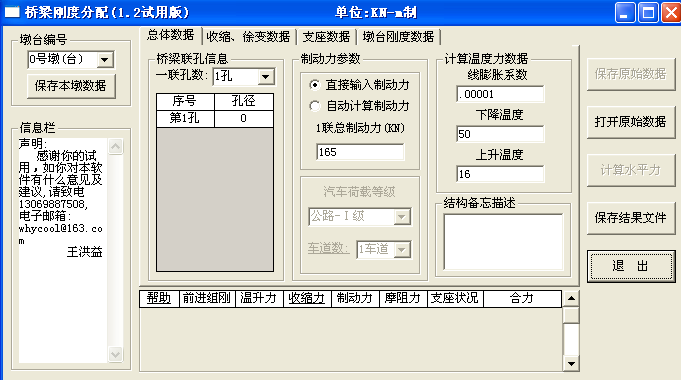Click the 保存原始数据 button
The image size is (681, 380).
[x=631, y=74]
